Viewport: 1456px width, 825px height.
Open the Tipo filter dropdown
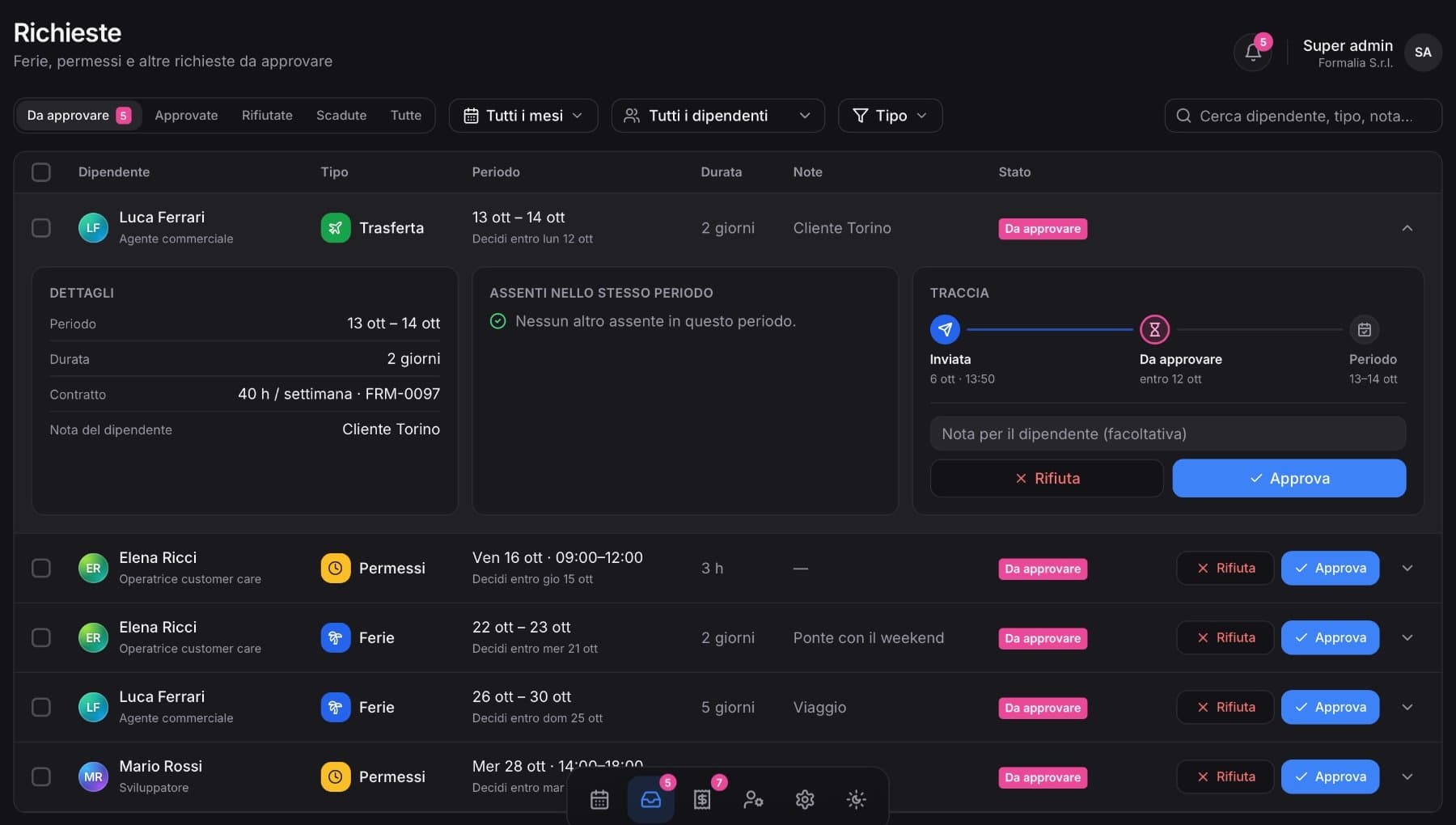coord(891,116)
